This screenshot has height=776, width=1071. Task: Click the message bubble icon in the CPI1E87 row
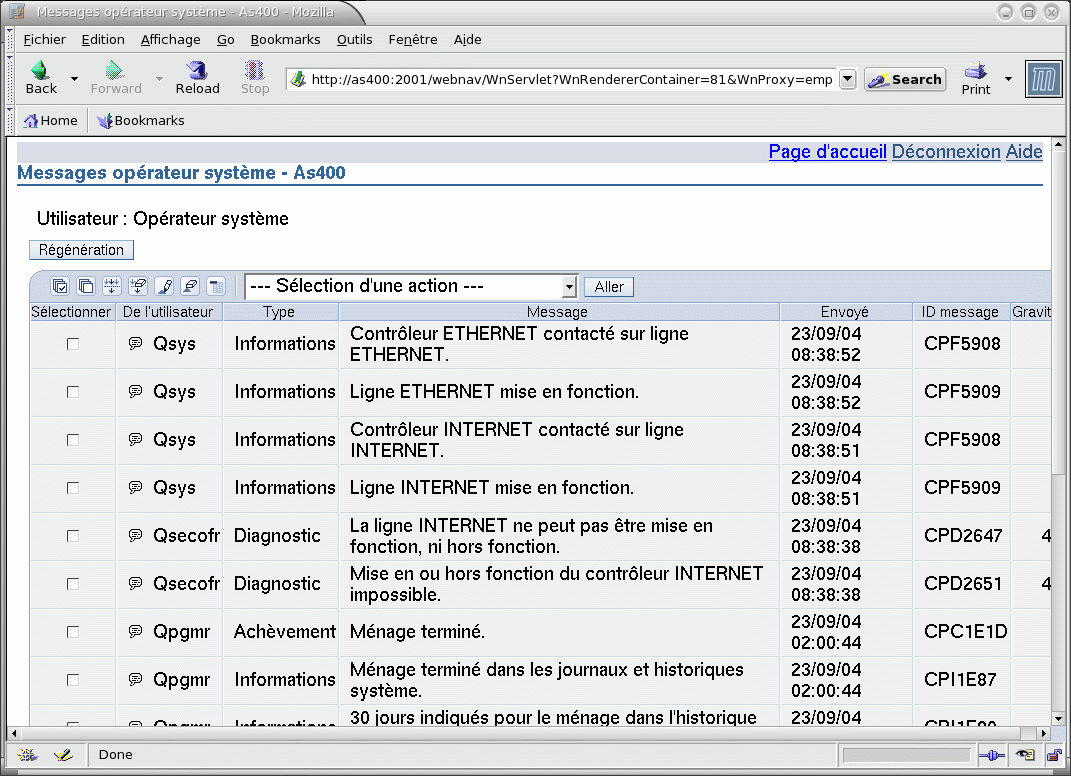pos(135,680)
